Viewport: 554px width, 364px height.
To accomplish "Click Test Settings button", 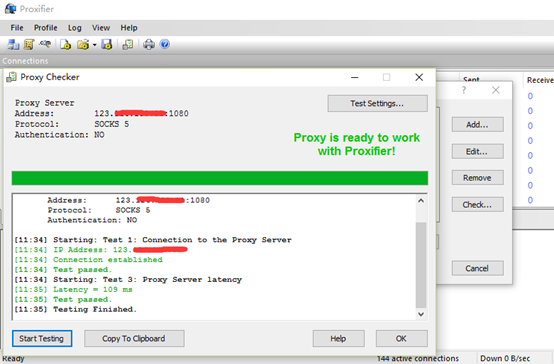I will tap(377, 104).
